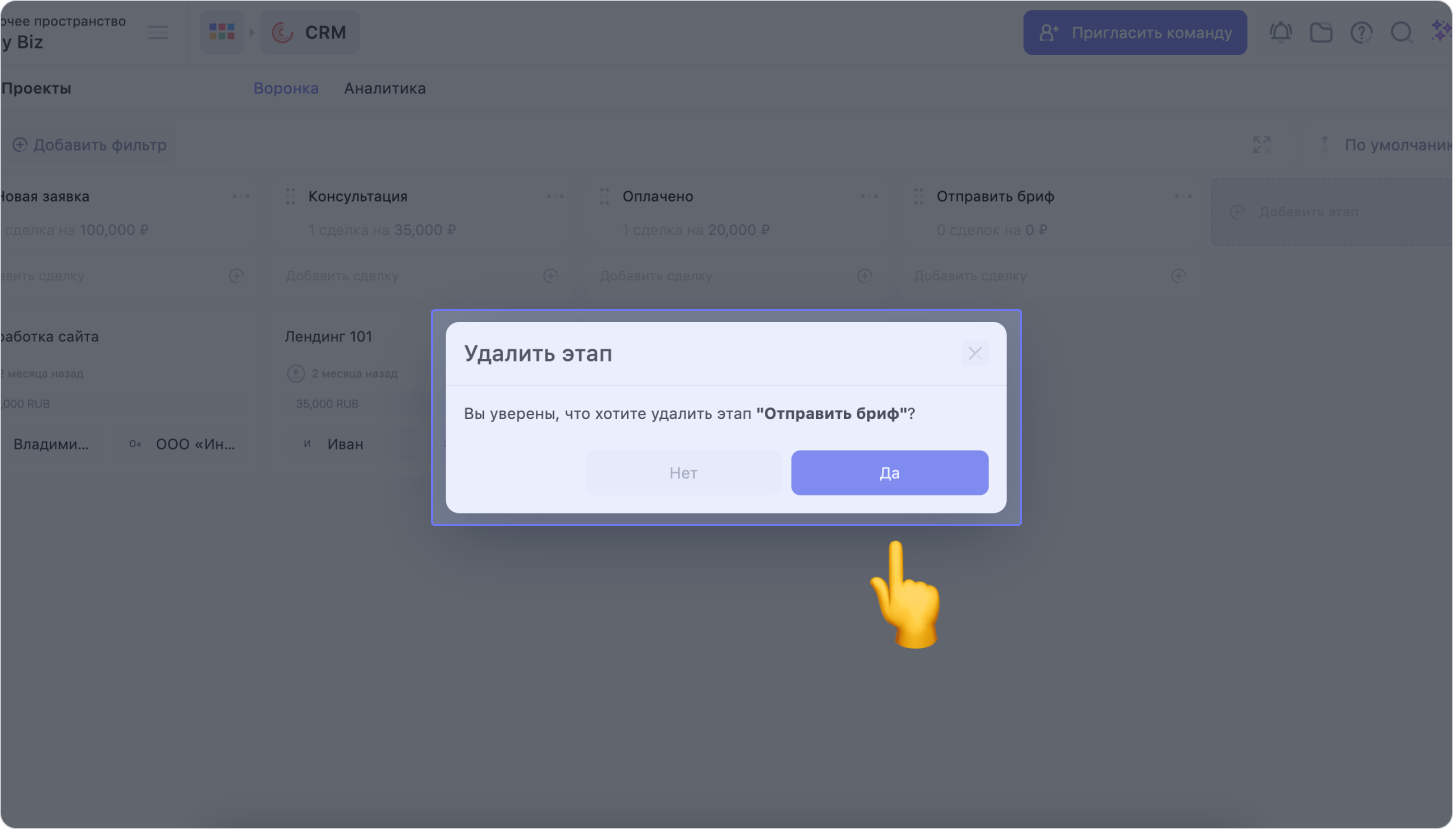Click plus icon in Консультация column

pyautogui.click(x=550, y=275)
